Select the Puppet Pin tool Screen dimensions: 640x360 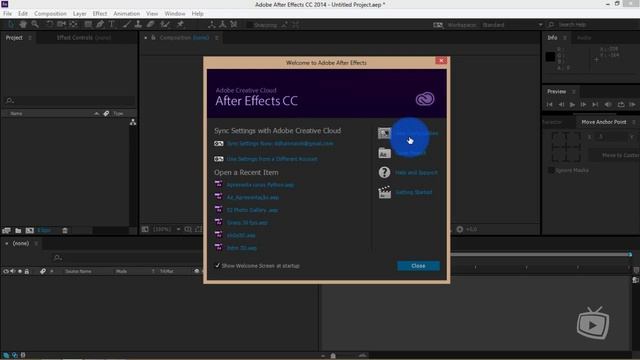(x=180, y=24)
